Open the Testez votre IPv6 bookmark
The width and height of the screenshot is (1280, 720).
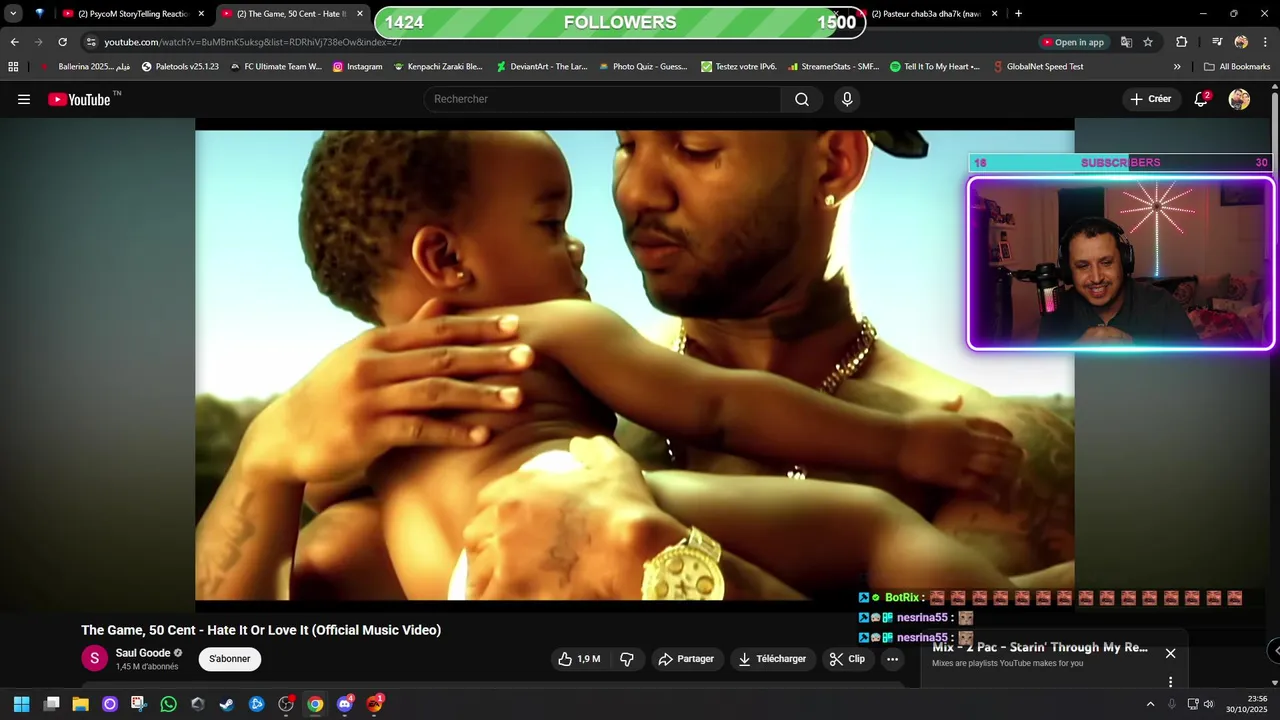click(x=738, y=67)
